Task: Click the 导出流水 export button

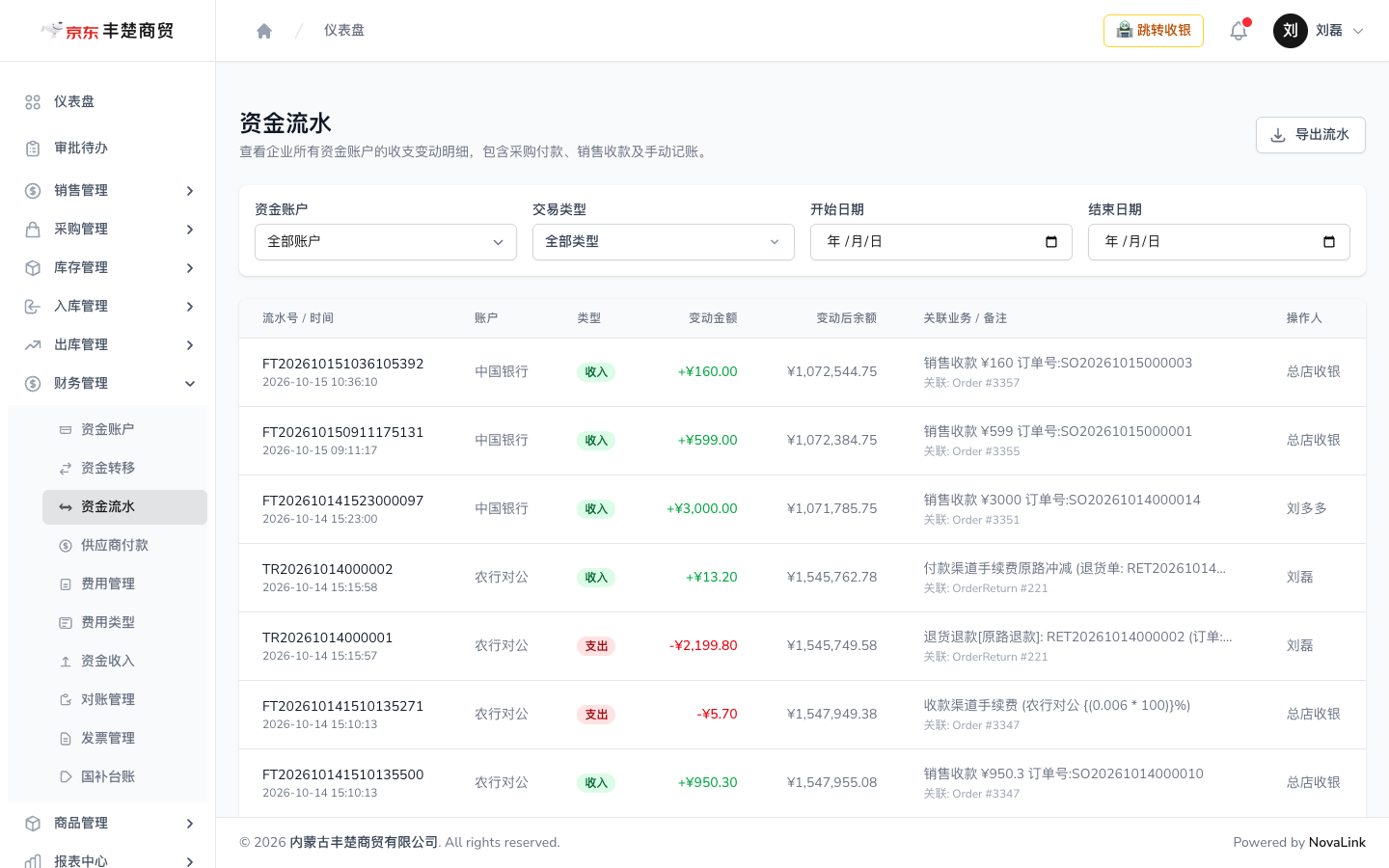Action: [x=1310, y=135]
